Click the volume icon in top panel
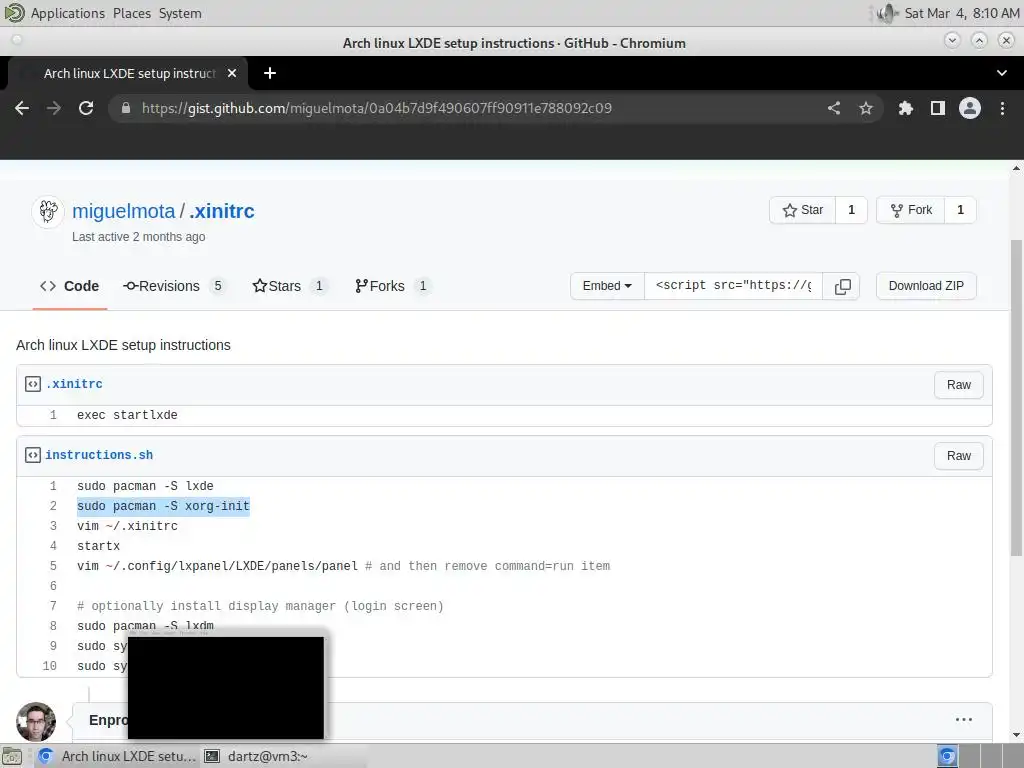Image resolution: width=1024 pixels, height=768 pixels. click(x=886, y=13)
